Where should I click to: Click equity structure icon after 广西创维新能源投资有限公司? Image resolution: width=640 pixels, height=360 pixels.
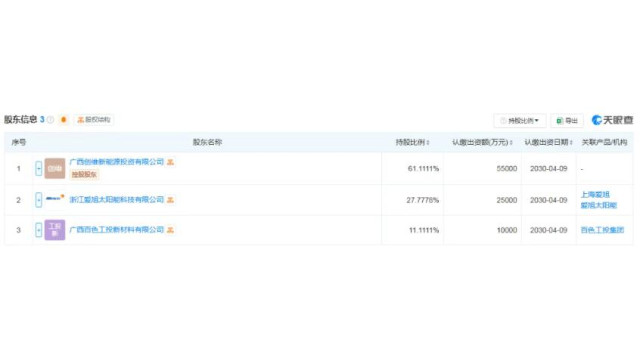(171, 162)
